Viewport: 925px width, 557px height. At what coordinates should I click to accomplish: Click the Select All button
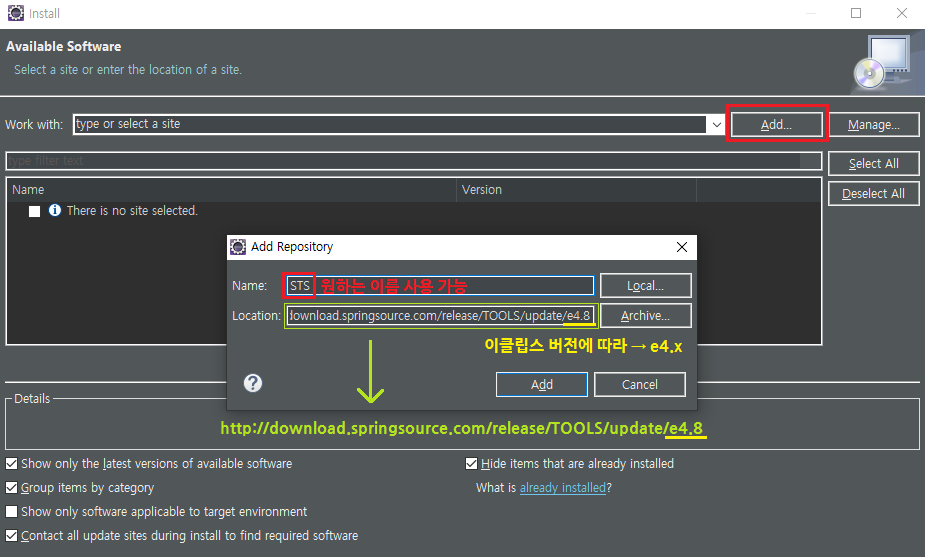(x=874, y=163)
